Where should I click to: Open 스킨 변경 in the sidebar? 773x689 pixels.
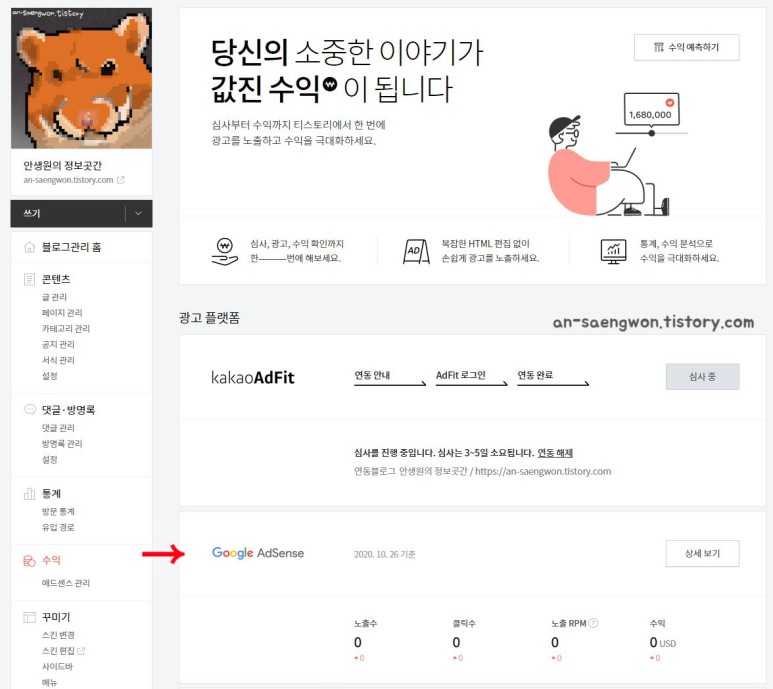pos(58,635)
